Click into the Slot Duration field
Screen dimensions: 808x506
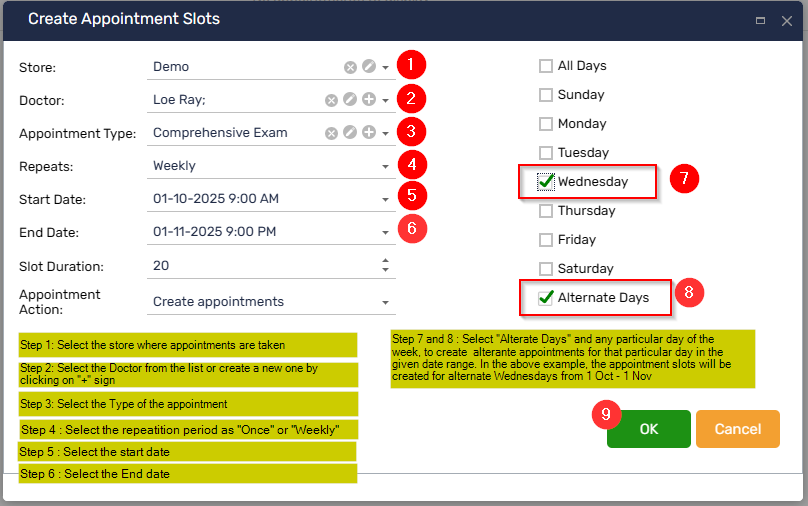coord(260,266)
